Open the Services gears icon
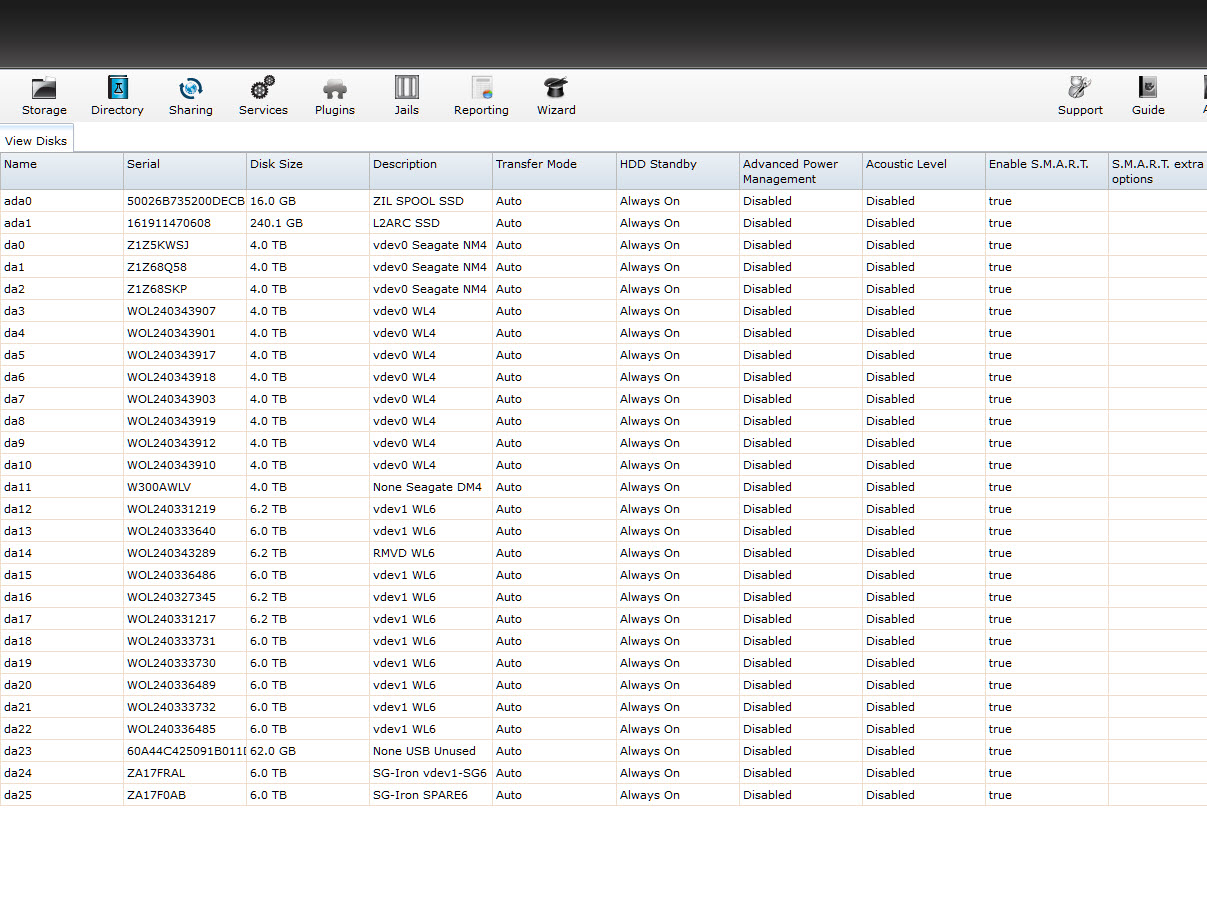This screenshot has height=909, width=1207. 263,96
